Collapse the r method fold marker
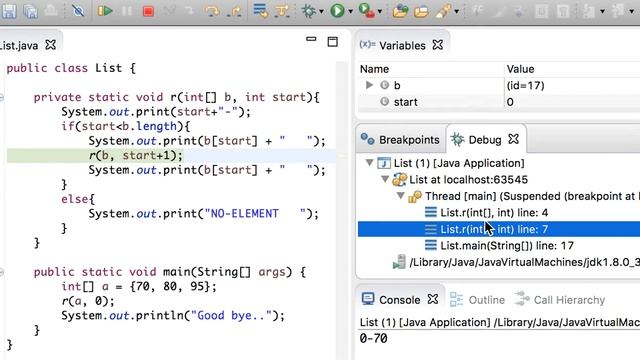Viewport: 640px width, 360px height. click(2, 97)
